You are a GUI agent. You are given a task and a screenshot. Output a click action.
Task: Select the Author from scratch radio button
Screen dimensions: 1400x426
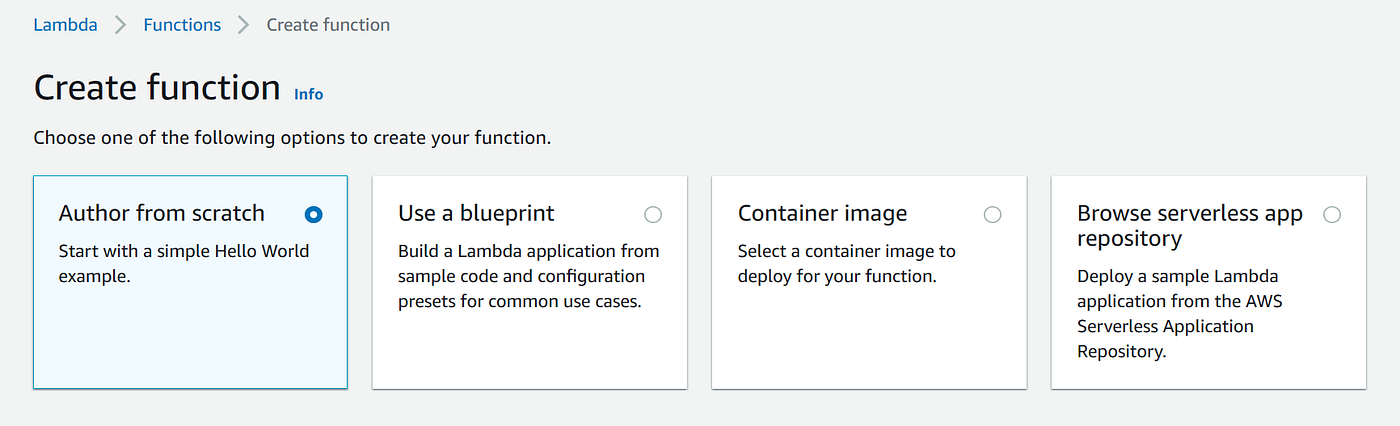(x=314, y=214)
